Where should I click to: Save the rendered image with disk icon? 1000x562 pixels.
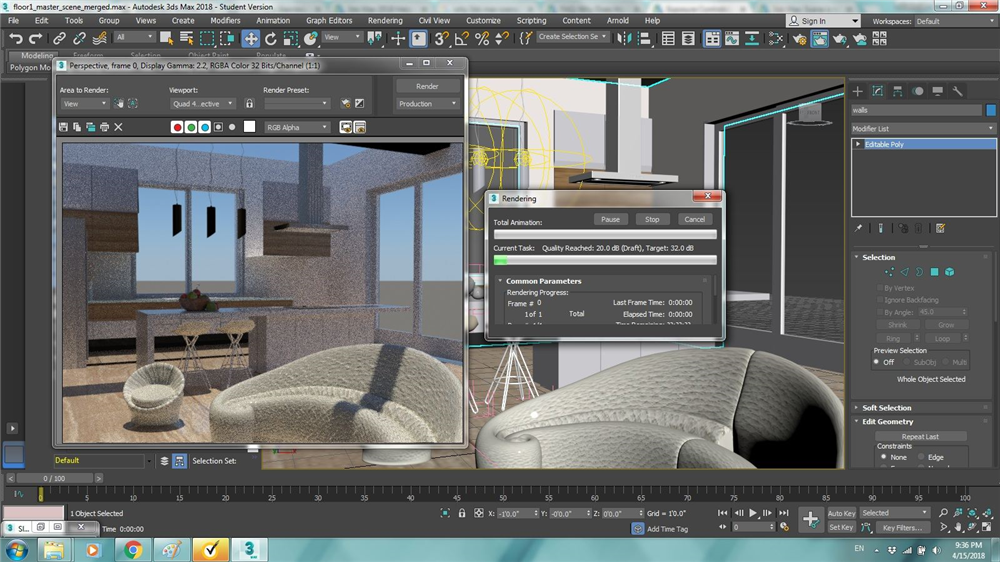64,127
